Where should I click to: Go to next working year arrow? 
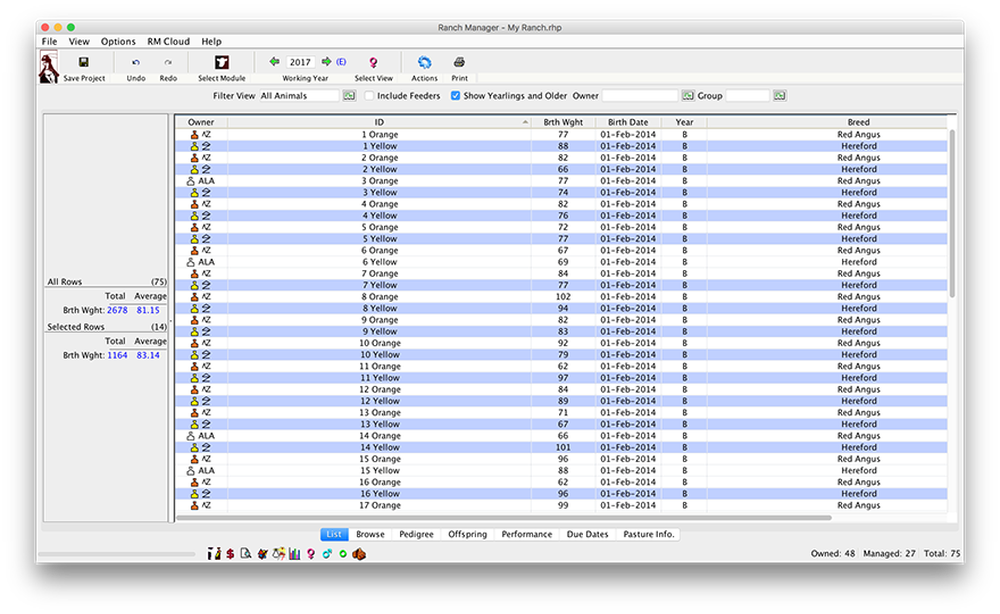(x=326, y=61)
